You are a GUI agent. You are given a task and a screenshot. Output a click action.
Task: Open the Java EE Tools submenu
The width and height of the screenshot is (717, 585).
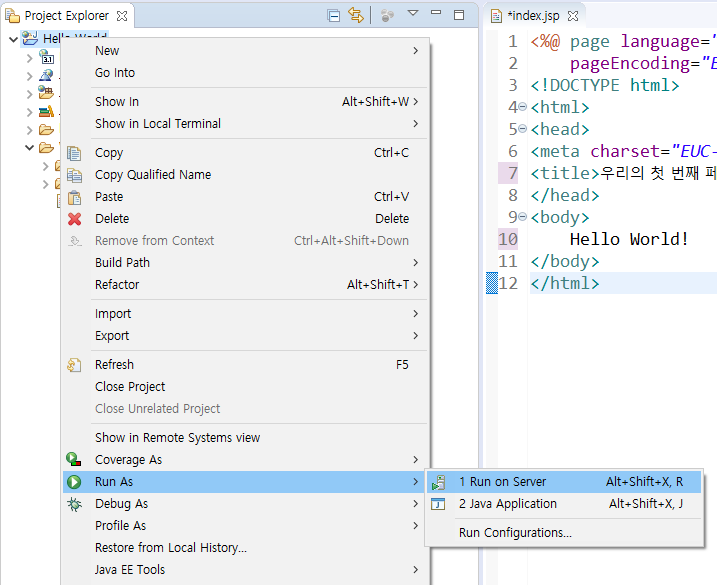[x=245, y=569]
